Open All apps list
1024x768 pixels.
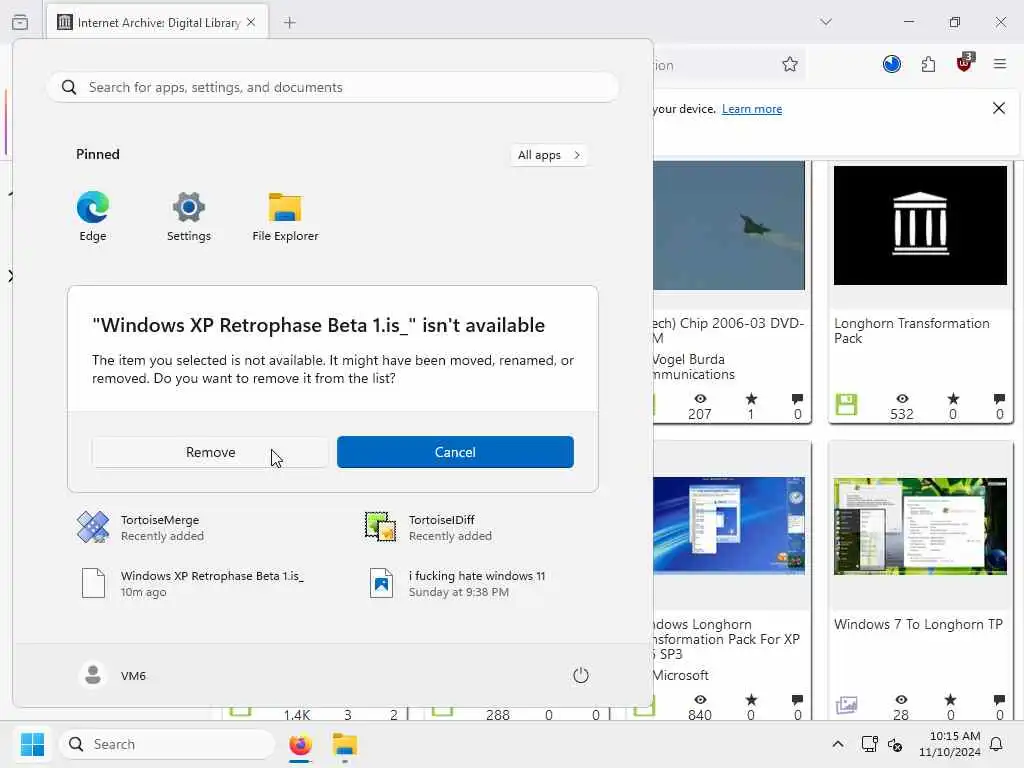tap(549, 155)
